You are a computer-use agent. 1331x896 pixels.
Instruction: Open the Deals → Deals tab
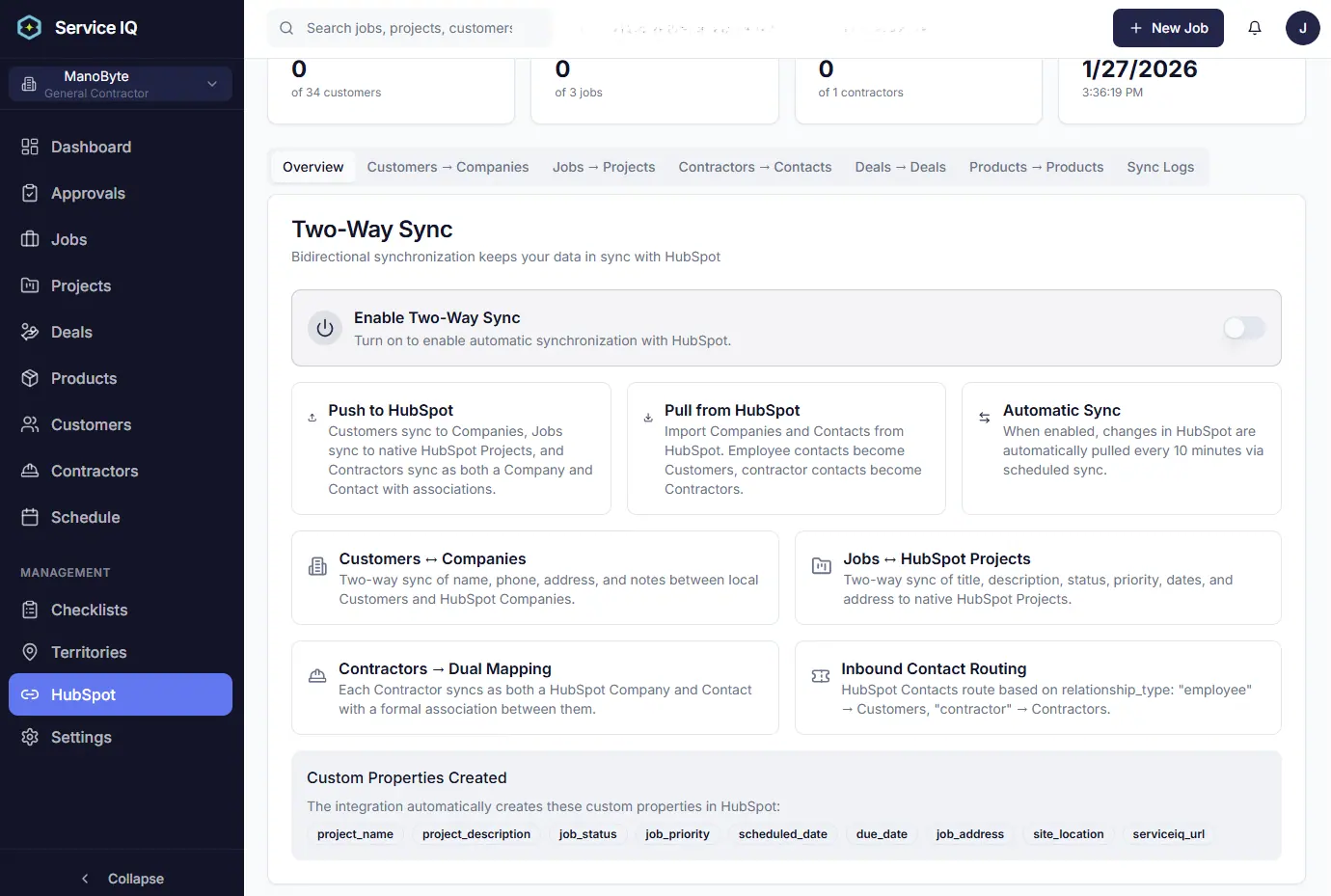tap(901, 167)
